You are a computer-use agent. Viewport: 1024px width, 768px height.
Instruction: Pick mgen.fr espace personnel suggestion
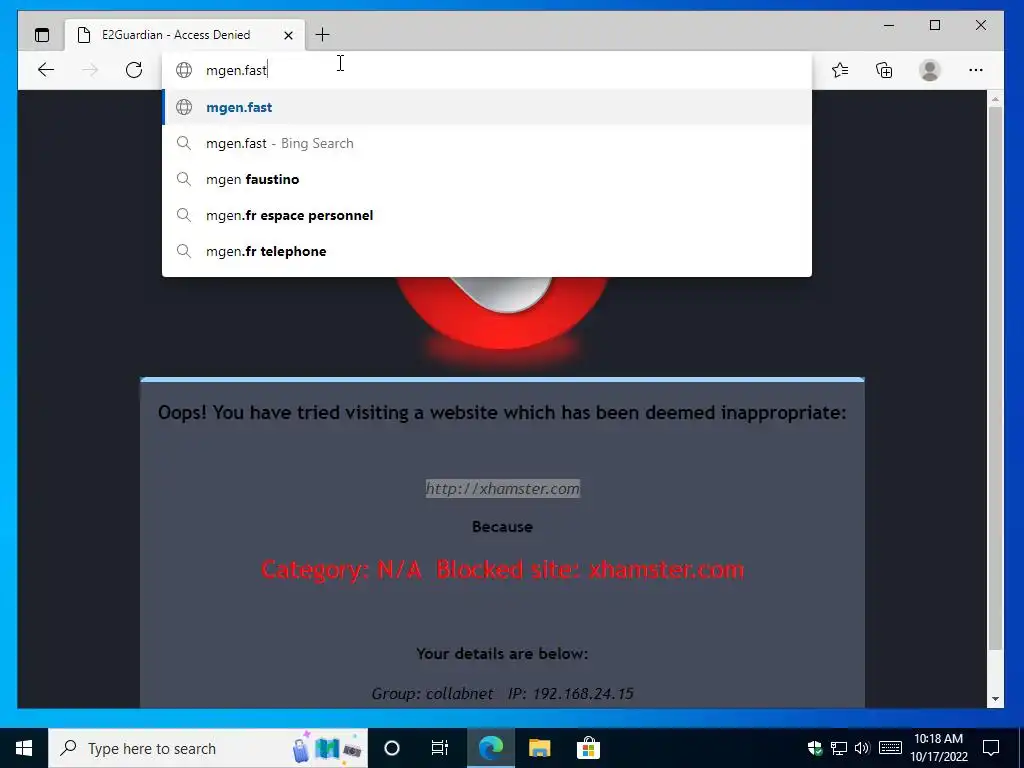[487, 215]
